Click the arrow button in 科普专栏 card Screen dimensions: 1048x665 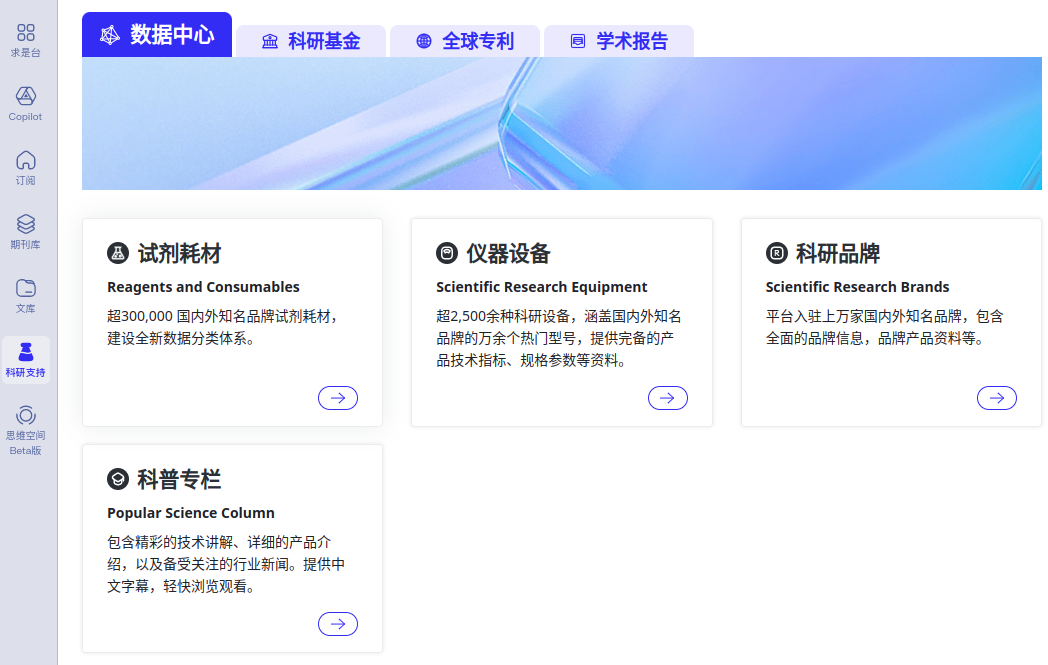click(x=338, y=624)
